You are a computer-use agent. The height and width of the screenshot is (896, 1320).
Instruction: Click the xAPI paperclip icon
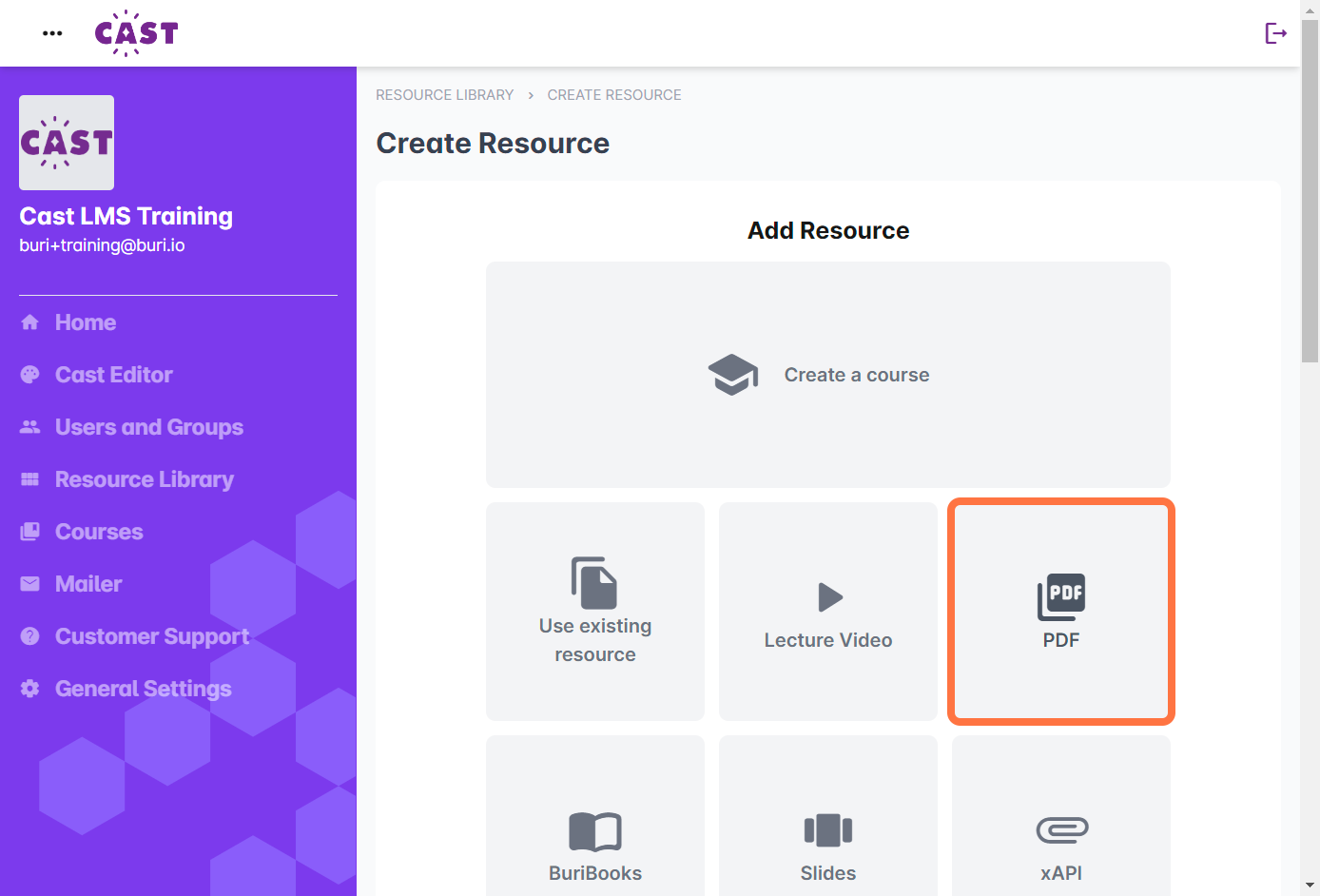coord(1062,830)
